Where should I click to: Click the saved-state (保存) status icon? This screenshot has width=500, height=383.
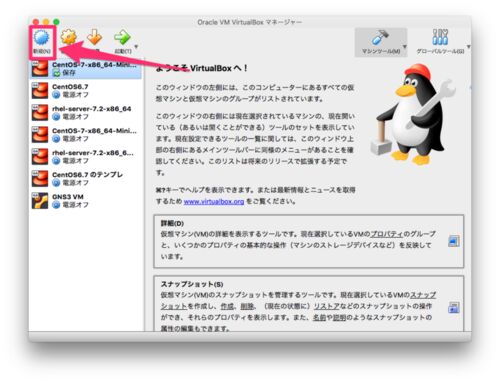coord(57,73)
